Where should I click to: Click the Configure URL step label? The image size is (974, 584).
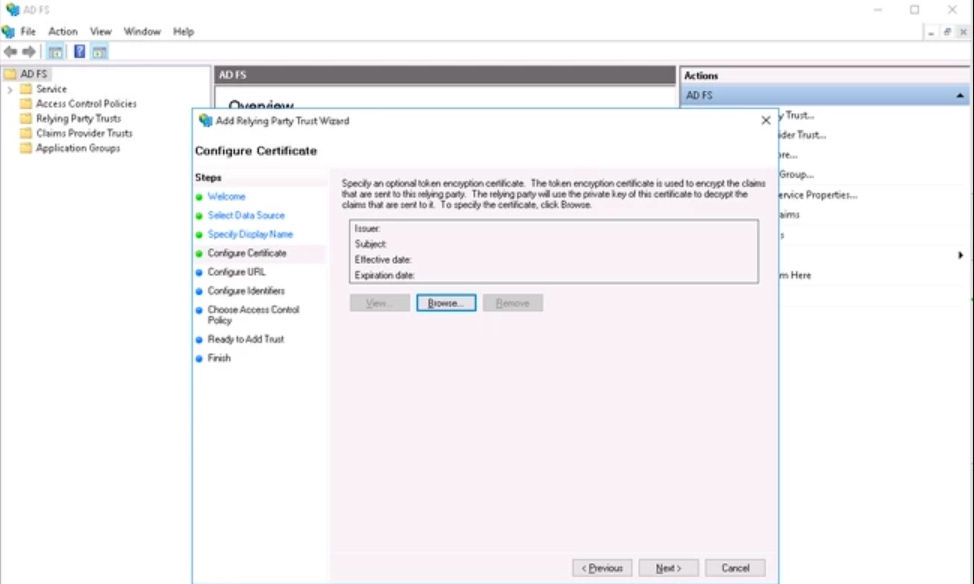point(237,271)
